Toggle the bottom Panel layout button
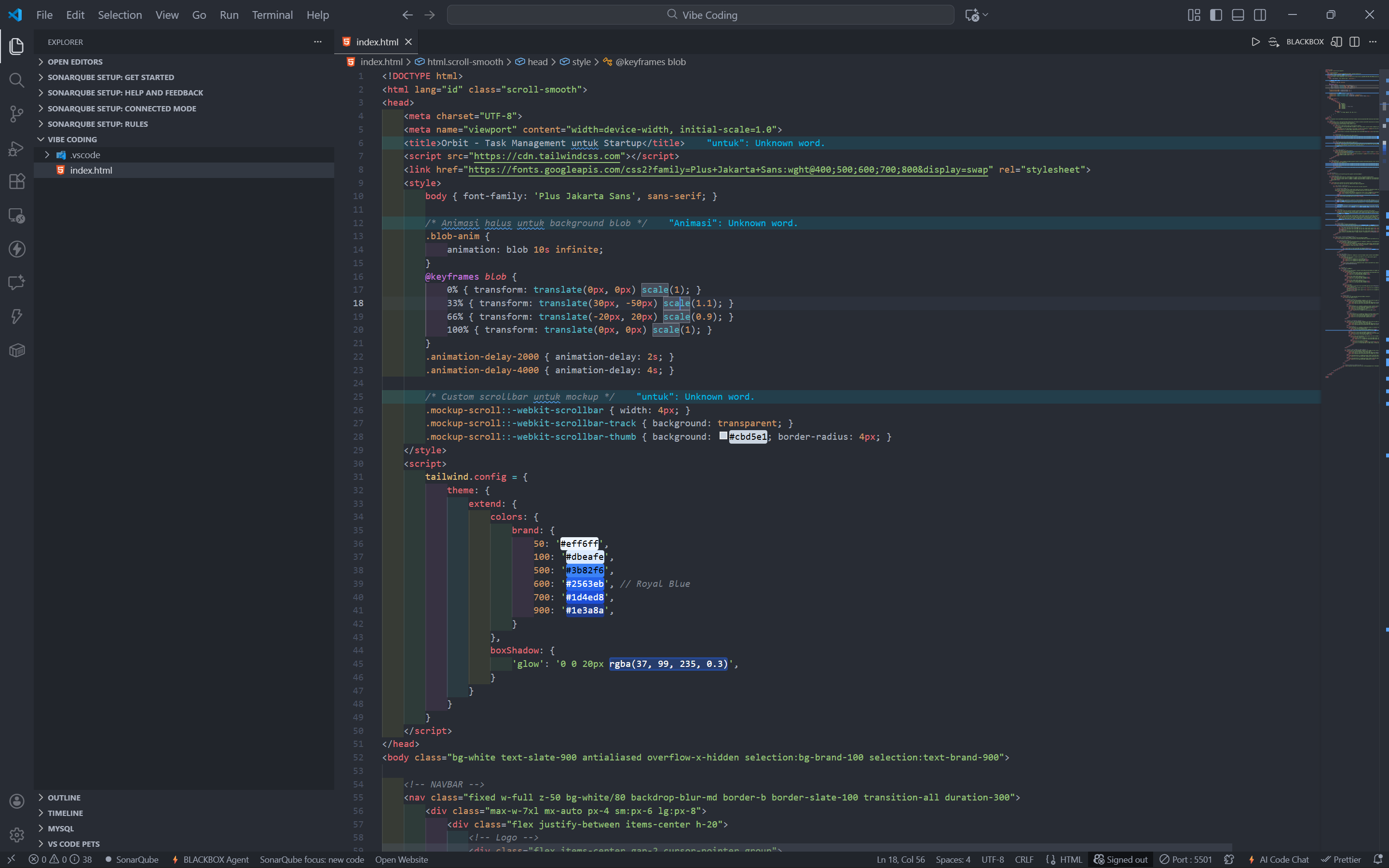1389x868 pixels. [1238, 15]
